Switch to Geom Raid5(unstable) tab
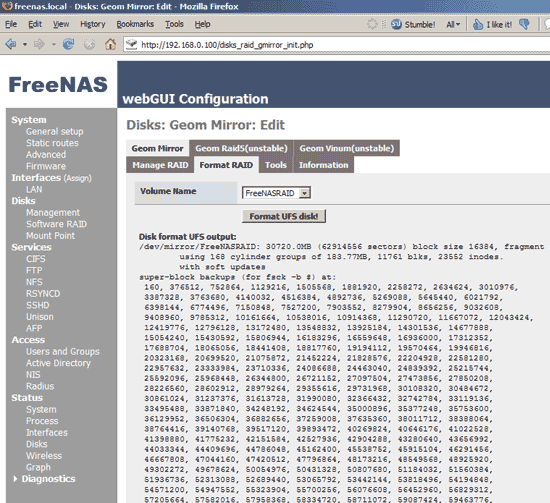The image size is (550, 503). tap(241, 148)
